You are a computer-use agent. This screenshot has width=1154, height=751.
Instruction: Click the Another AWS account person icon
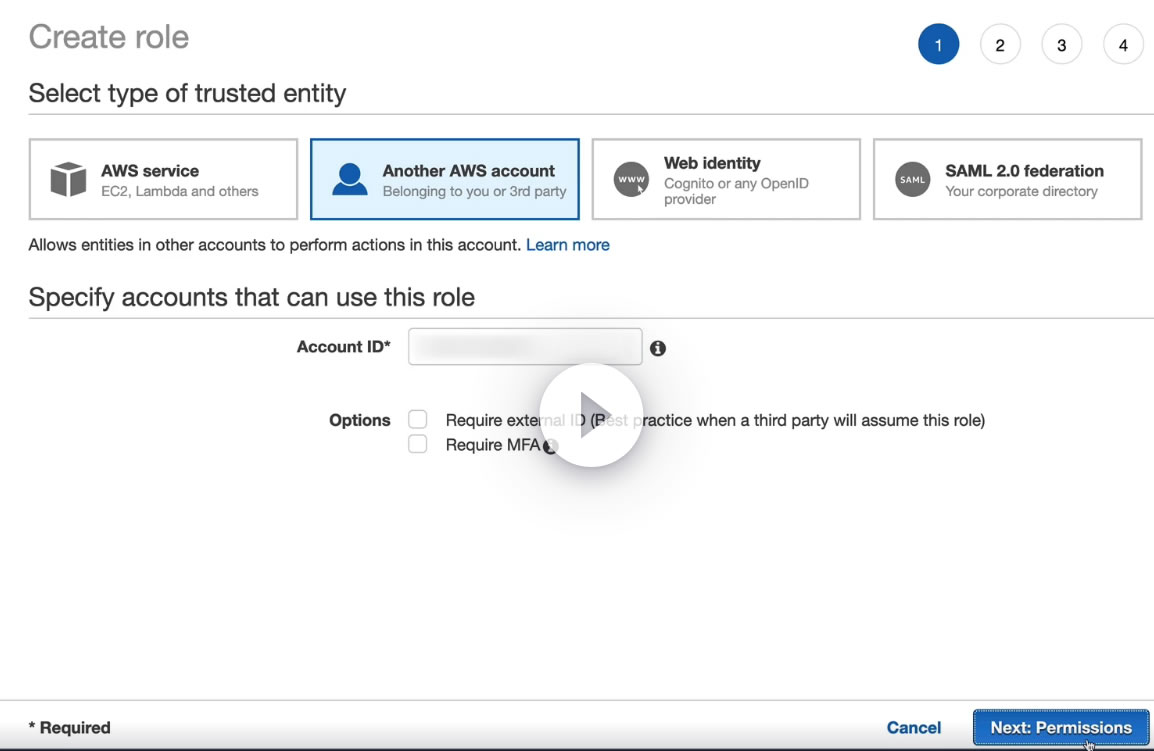point(350,180)
